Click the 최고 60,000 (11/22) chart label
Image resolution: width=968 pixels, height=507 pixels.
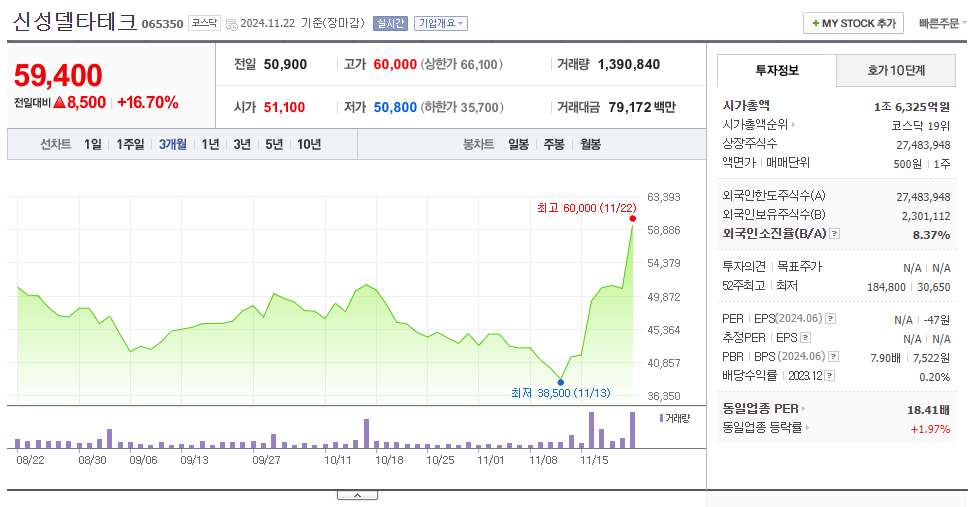pos(586,208)
